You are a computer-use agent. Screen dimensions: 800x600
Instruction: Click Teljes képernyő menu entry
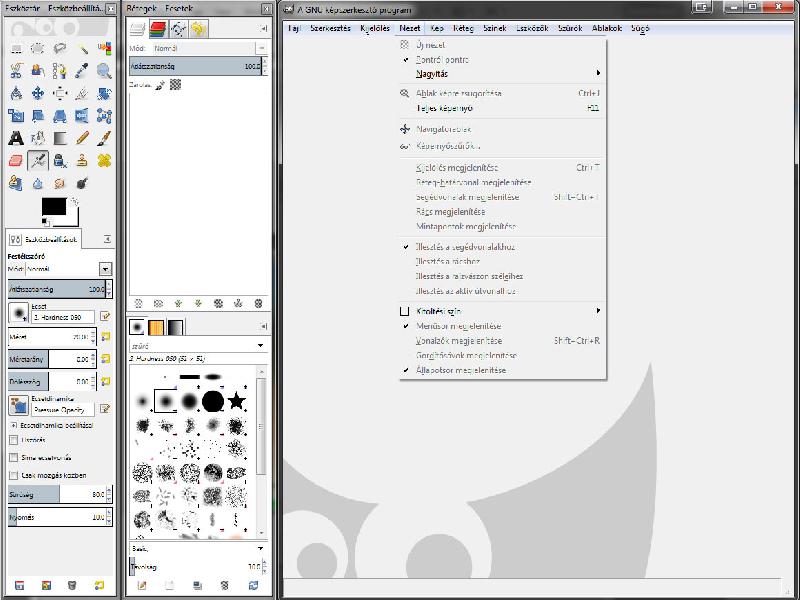pos(500,108)
